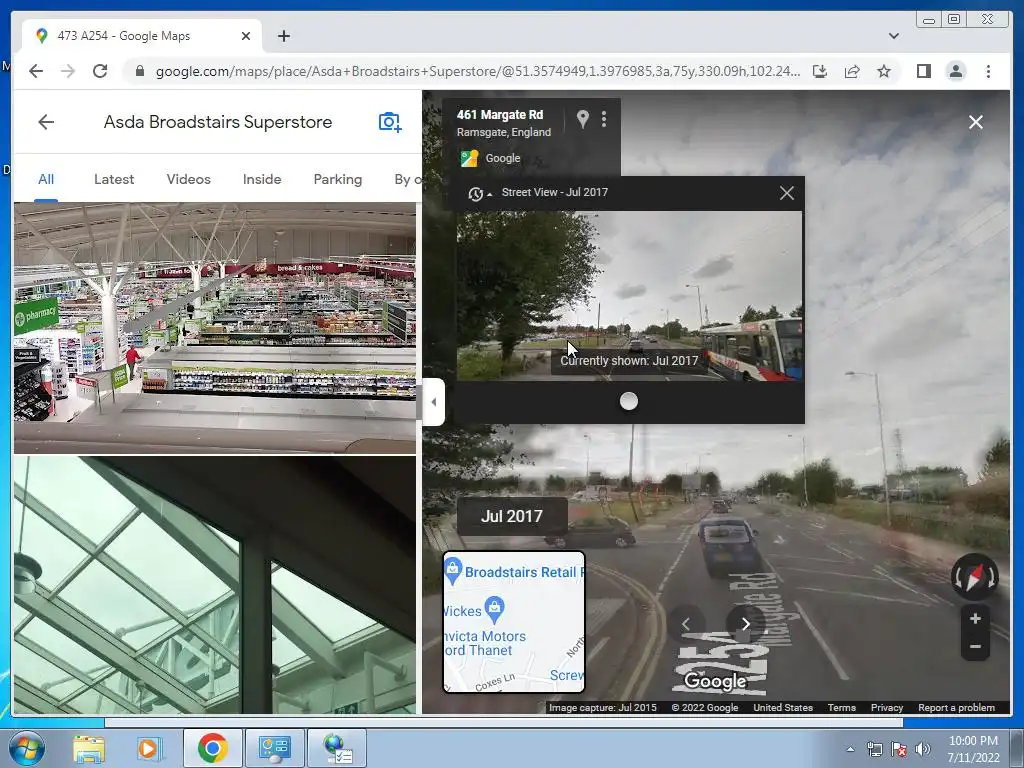Screen dimensions: 1024x768
Task: Open the partially visible By owner tab
Action: tap(407, 179)
